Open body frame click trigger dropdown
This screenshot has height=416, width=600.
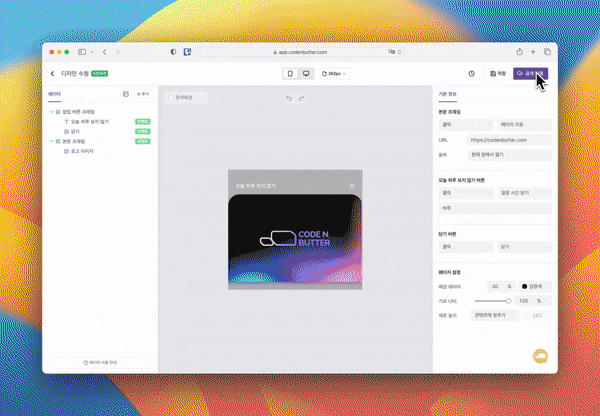coord(466,124)
